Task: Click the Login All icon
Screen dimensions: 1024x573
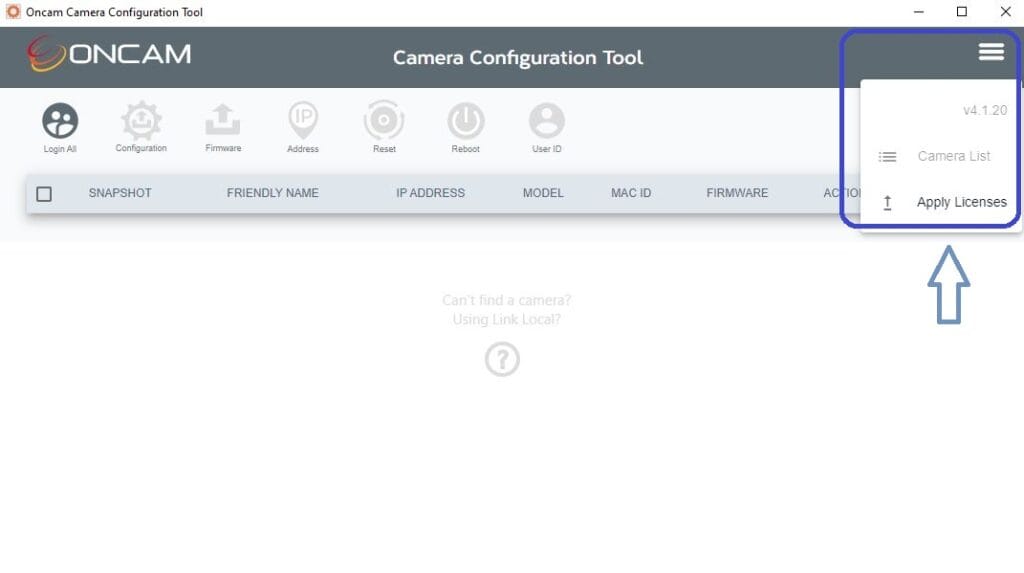Action: [60, 121]
